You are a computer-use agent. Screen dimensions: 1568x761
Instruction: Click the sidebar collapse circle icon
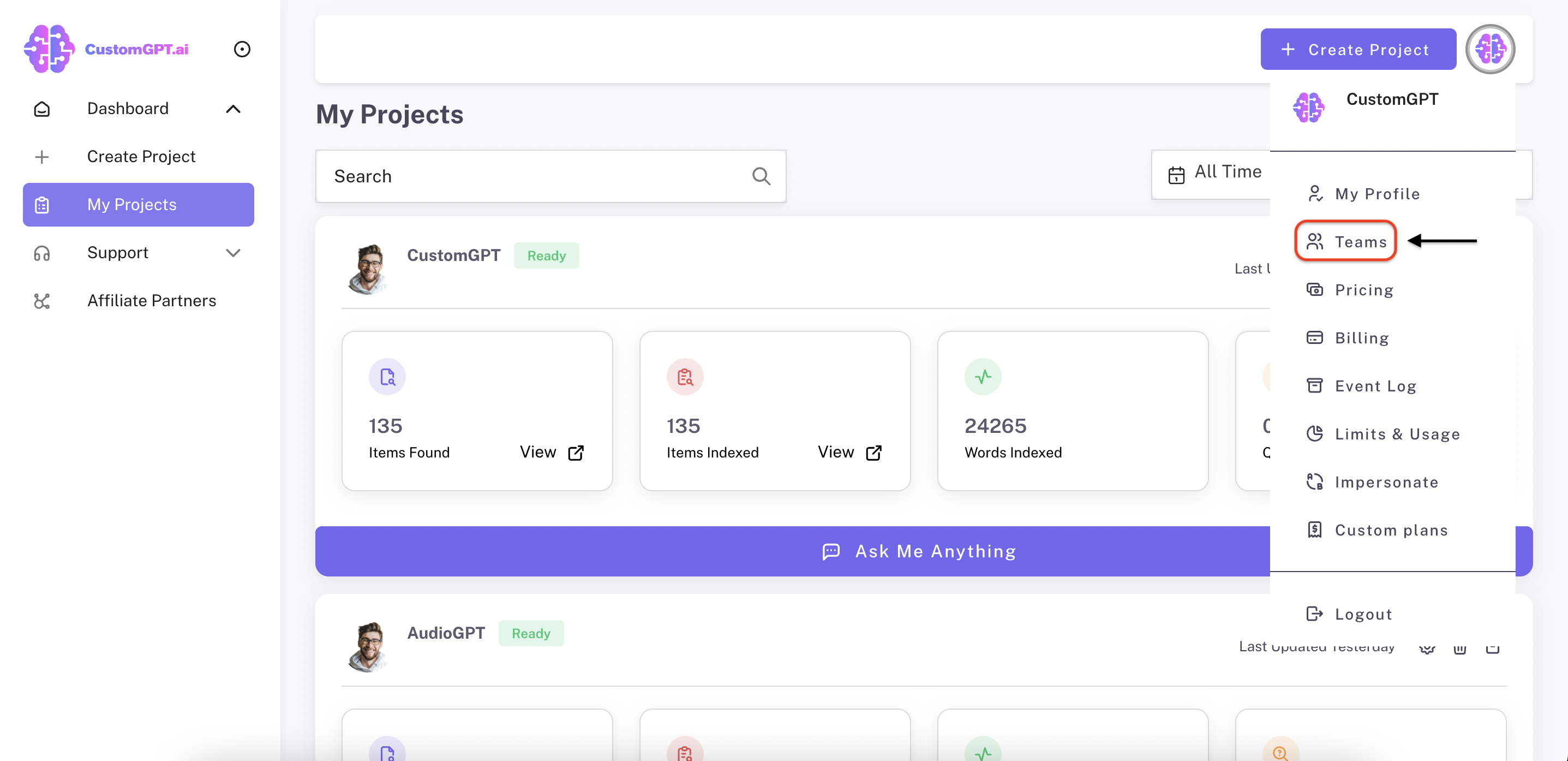click(242, 49)
